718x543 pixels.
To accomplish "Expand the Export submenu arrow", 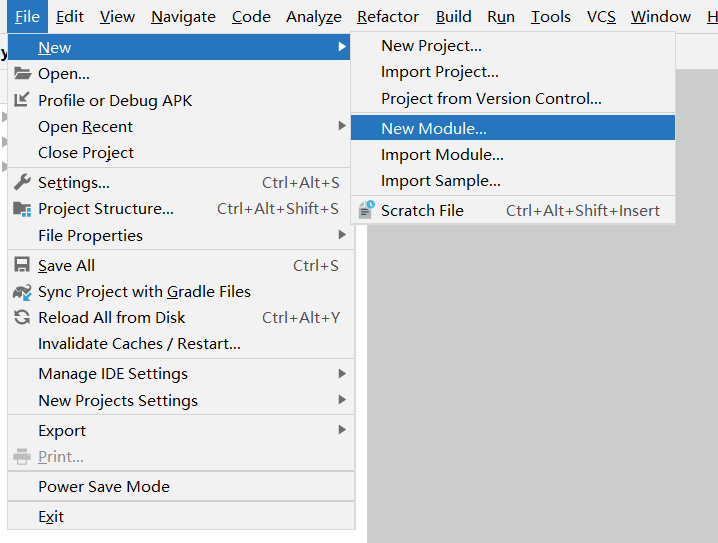I will 342,429.
